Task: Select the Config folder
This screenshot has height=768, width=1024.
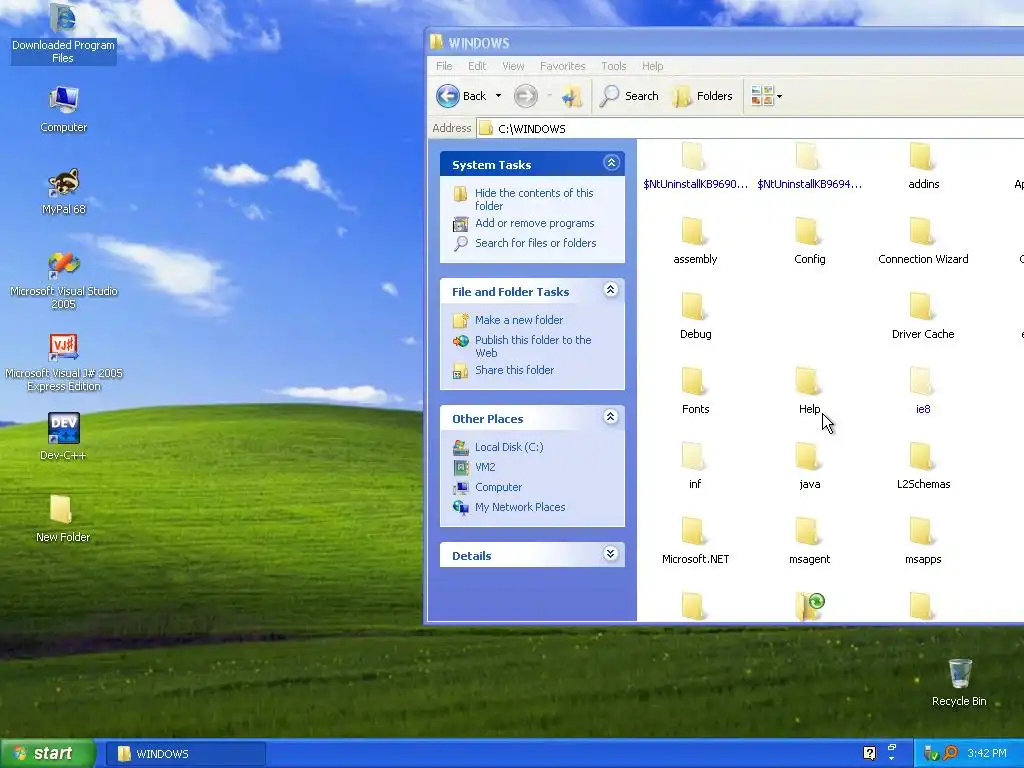Action: click(x=809, y=242)
